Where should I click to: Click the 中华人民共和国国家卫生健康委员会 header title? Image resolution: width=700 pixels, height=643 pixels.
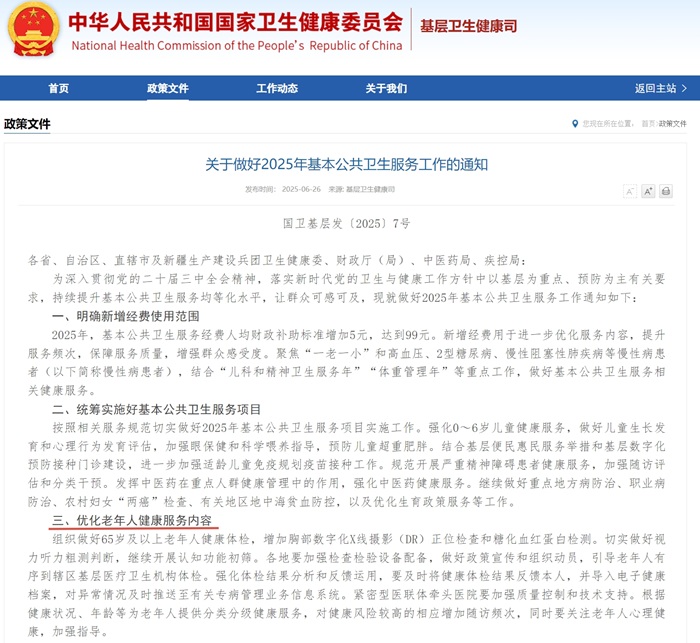[235, 21]
